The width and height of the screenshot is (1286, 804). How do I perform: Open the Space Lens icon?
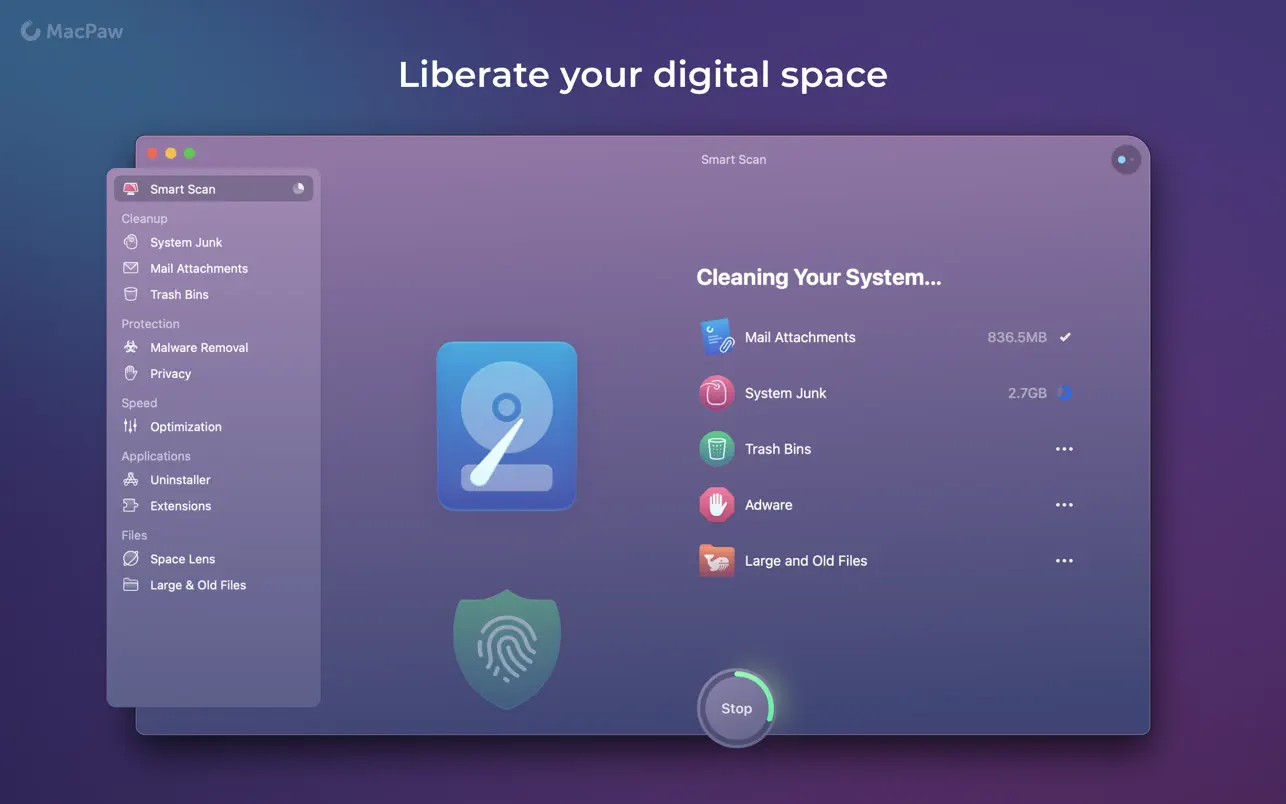[x=131, y=559]
